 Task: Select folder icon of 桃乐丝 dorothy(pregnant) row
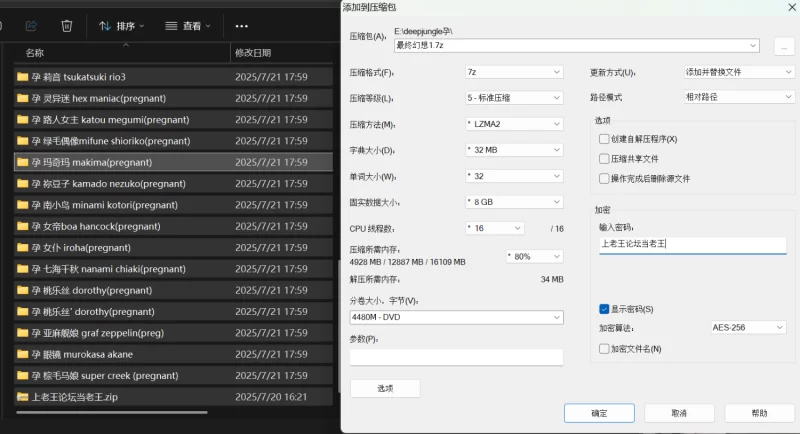click(22, 291)
